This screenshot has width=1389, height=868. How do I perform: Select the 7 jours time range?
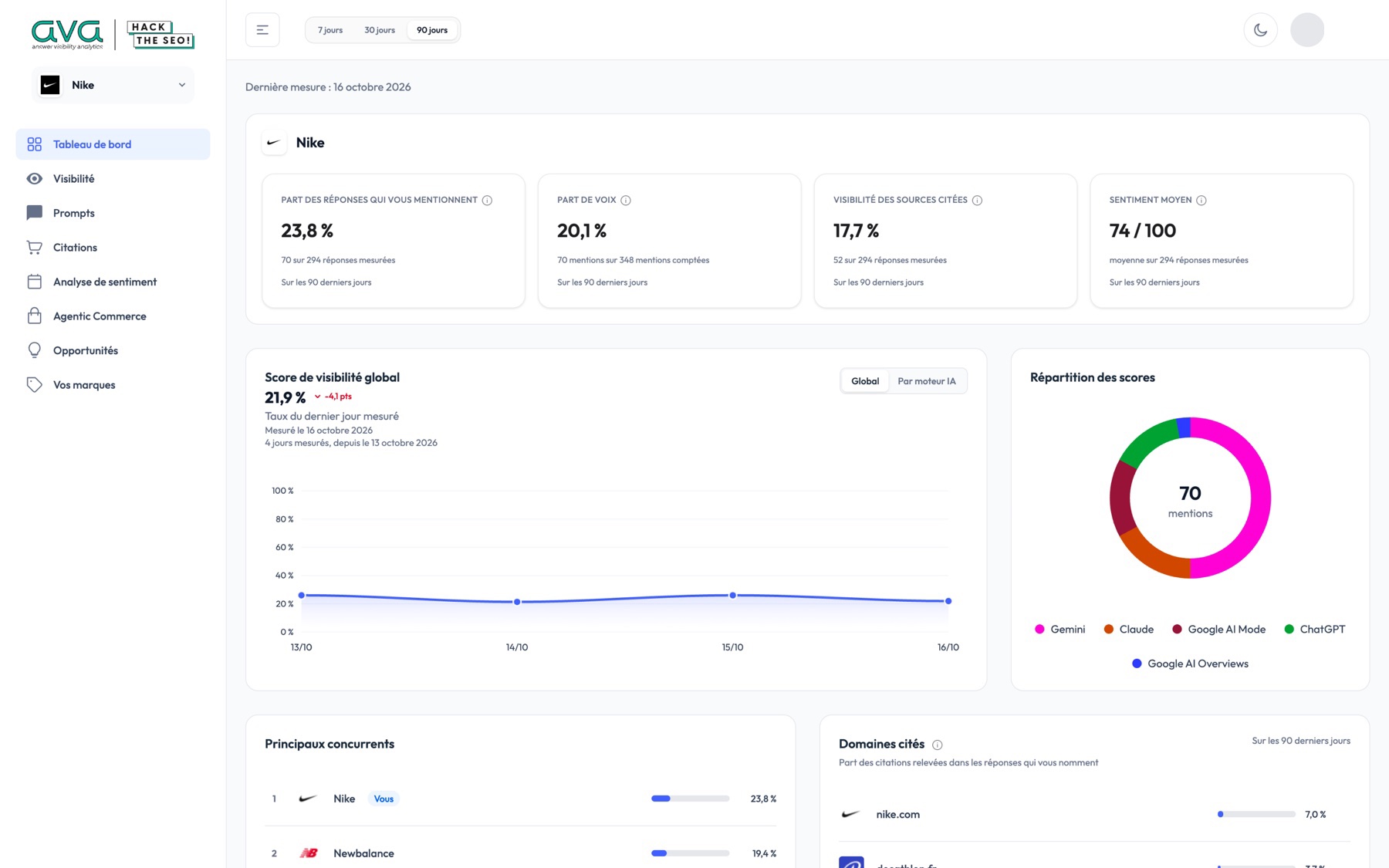pyautogui.click(x=330, y=30)
